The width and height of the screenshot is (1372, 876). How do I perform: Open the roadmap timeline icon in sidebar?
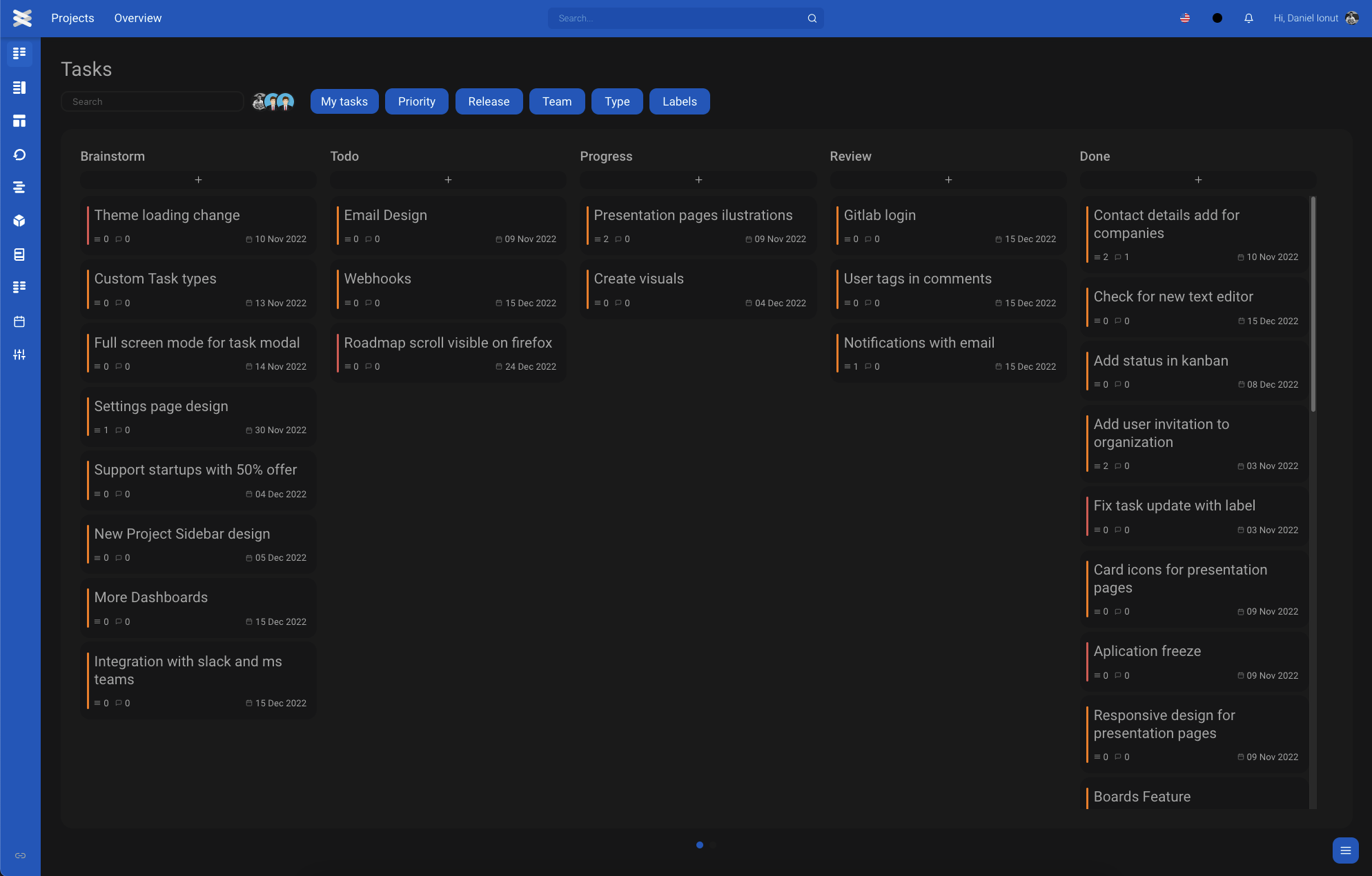[19, 188]
